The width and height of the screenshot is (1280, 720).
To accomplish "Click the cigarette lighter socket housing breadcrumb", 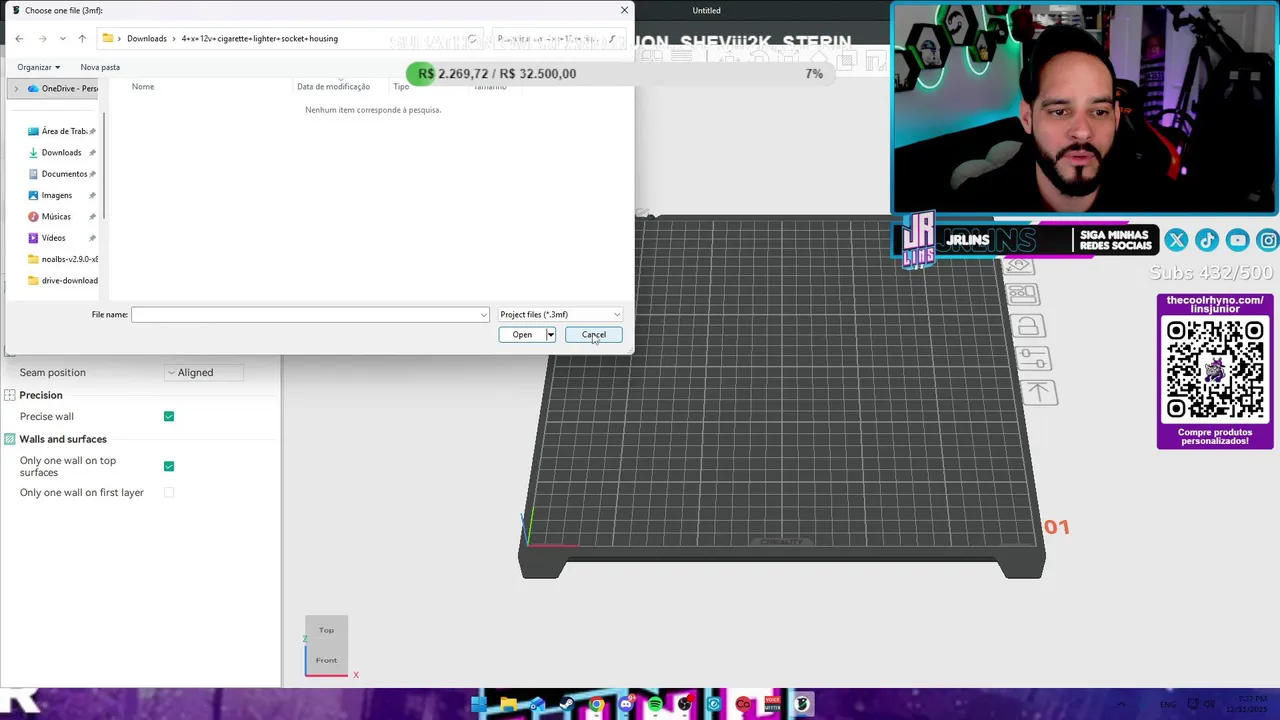I will point(259,38).
